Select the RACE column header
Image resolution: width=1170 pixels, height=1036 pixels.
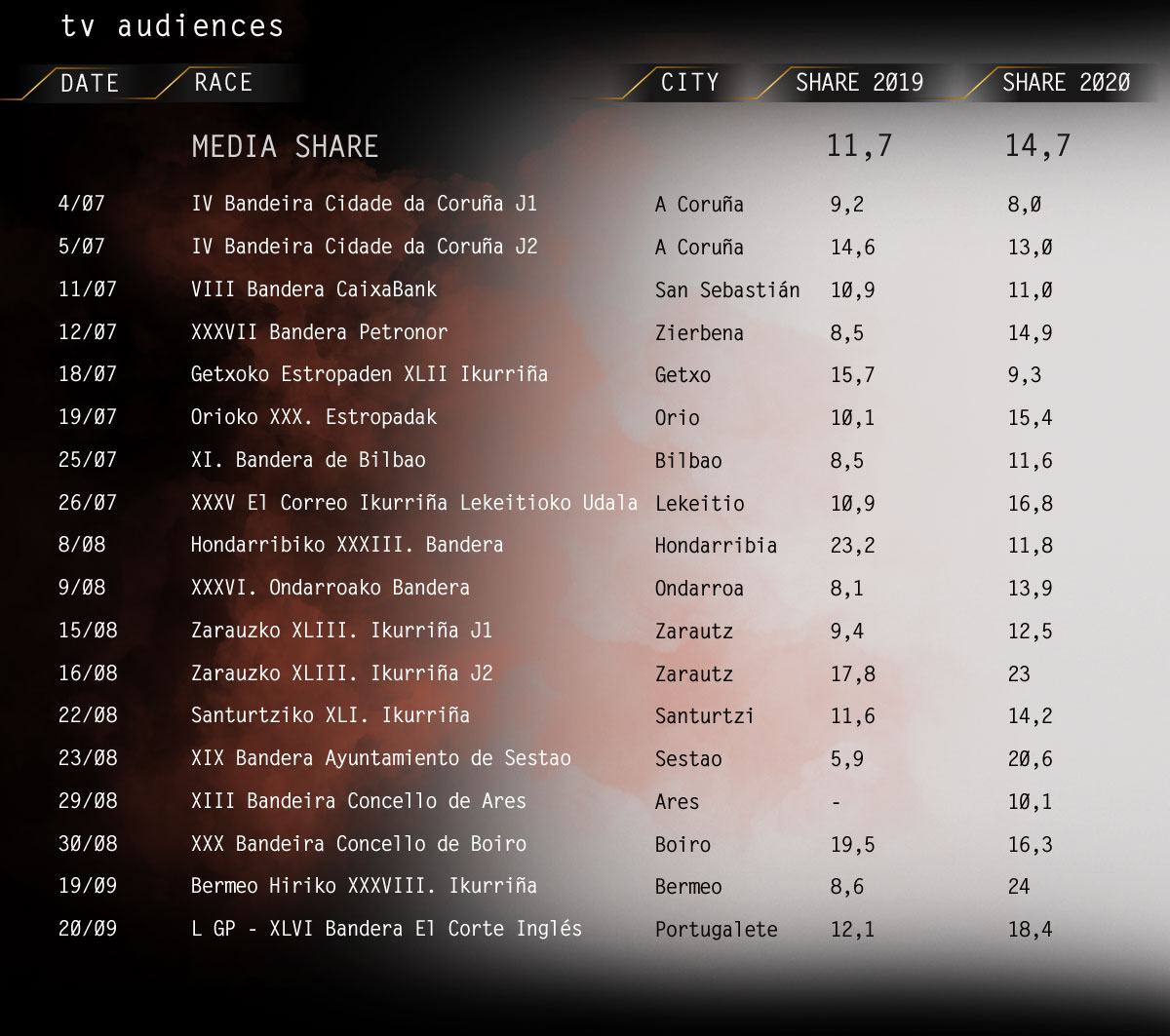(223, 83)
